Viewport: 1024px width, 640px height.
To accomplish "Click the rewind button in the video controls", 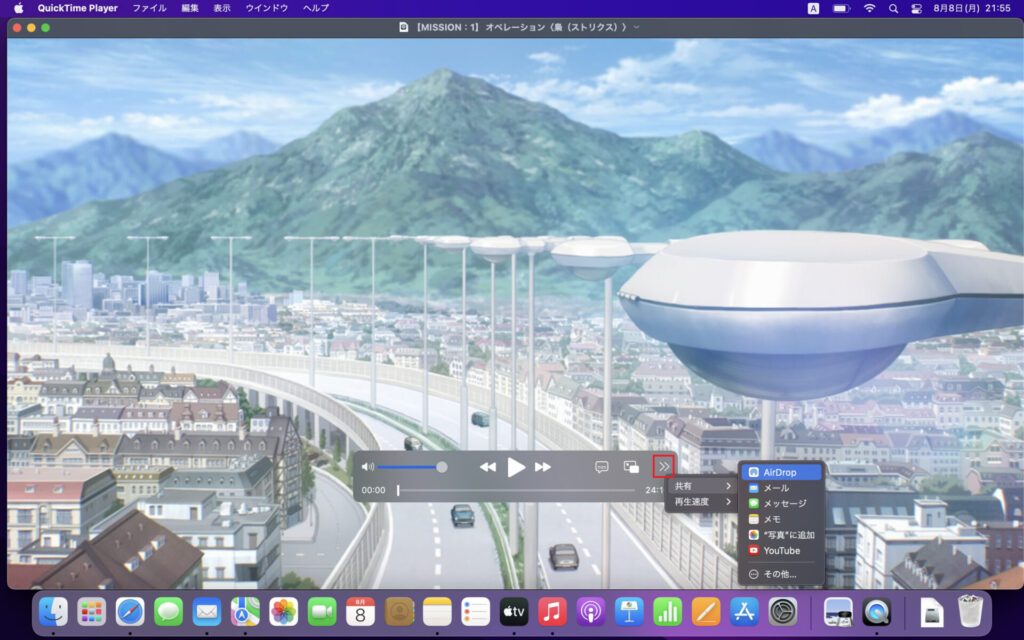I will click(487, 467).
